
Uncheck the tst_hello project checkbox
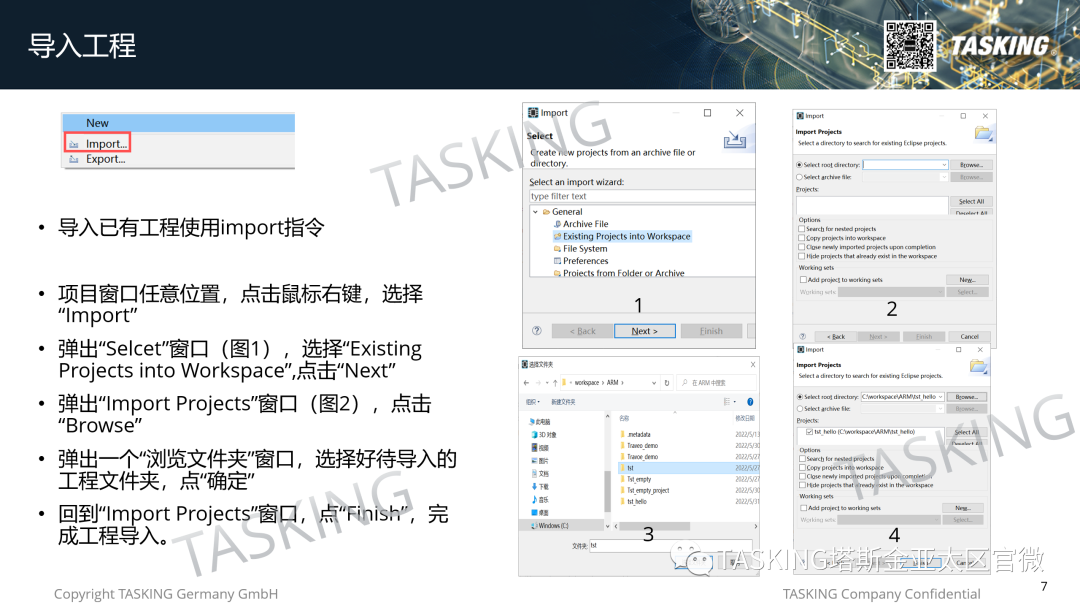pos(809,432)
